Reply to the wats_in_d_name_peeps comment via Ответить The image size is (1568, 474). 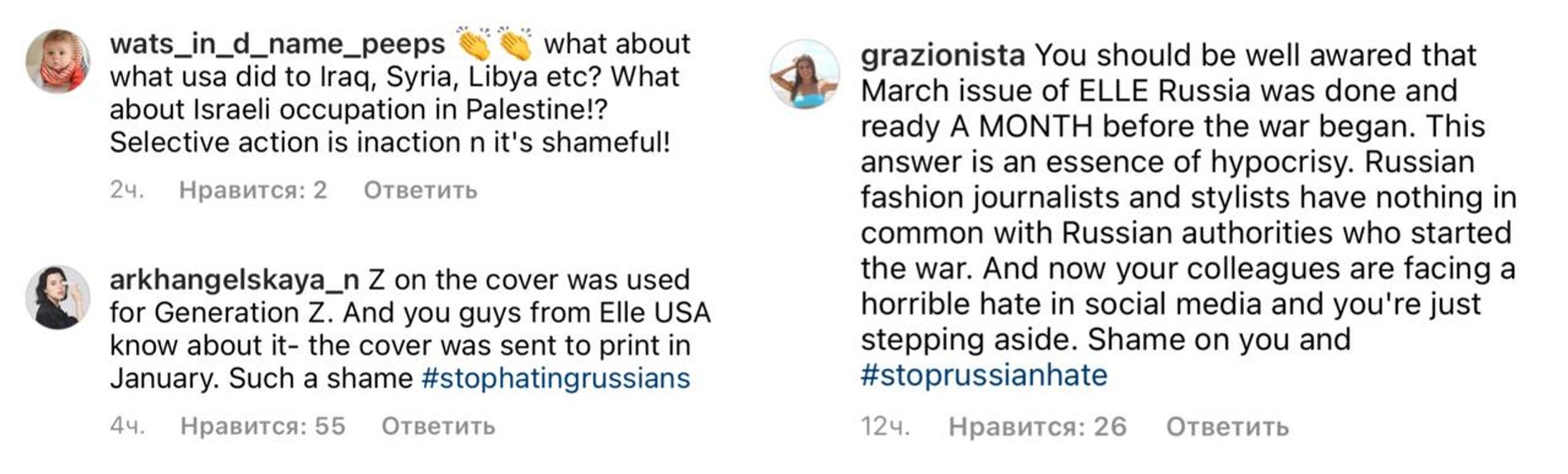tap(420, 191)
